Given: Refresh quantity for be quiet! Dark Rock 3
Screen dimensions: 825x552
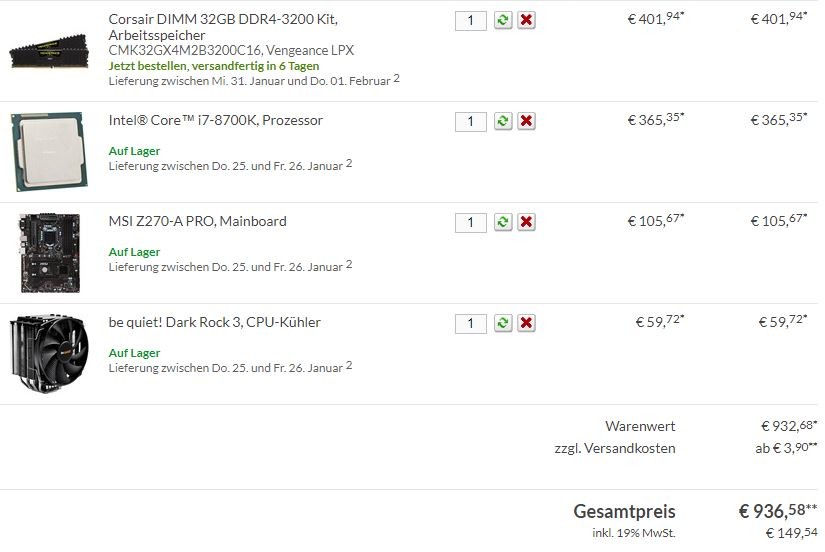Looking at the screenshot, I should tap(503, 323).
